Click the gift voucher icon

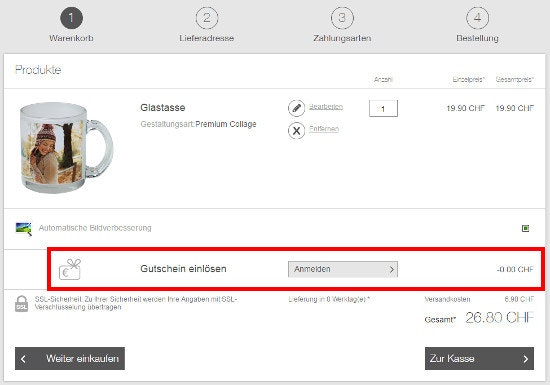click(70, 269)
